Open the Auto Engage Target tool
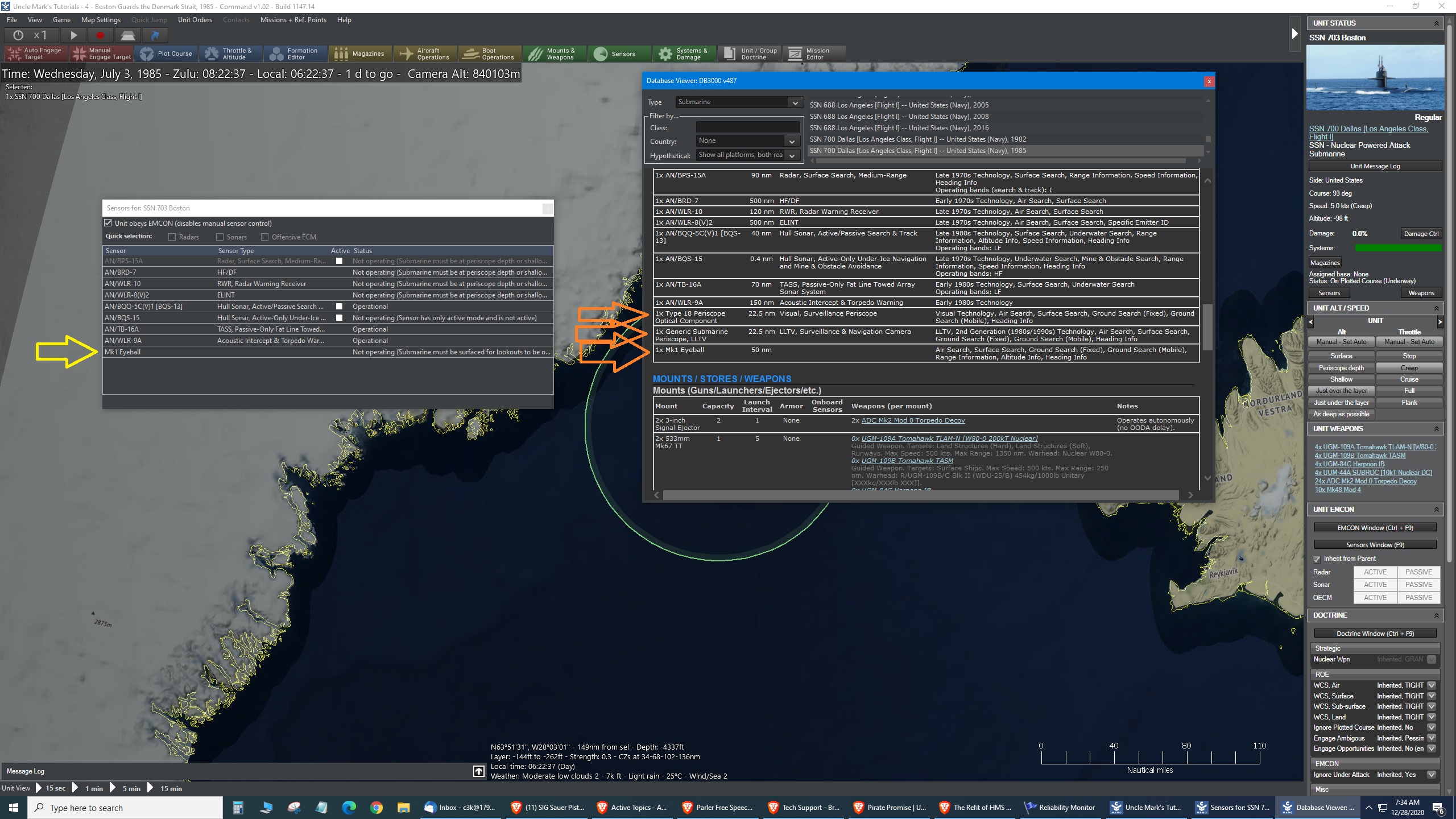This screenshot has width=1456, height=819. click(36, 53)
